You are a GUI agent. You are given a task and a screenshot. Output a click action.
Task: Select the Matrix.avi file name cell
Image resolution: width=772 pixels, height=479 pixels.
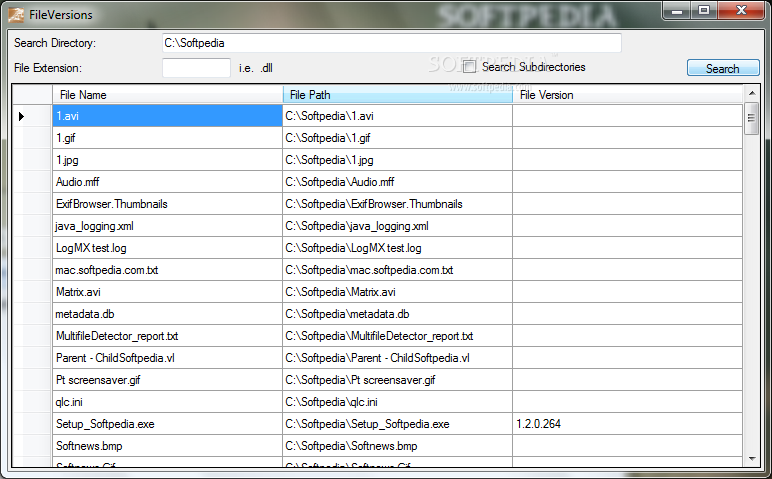coord(167,292)
